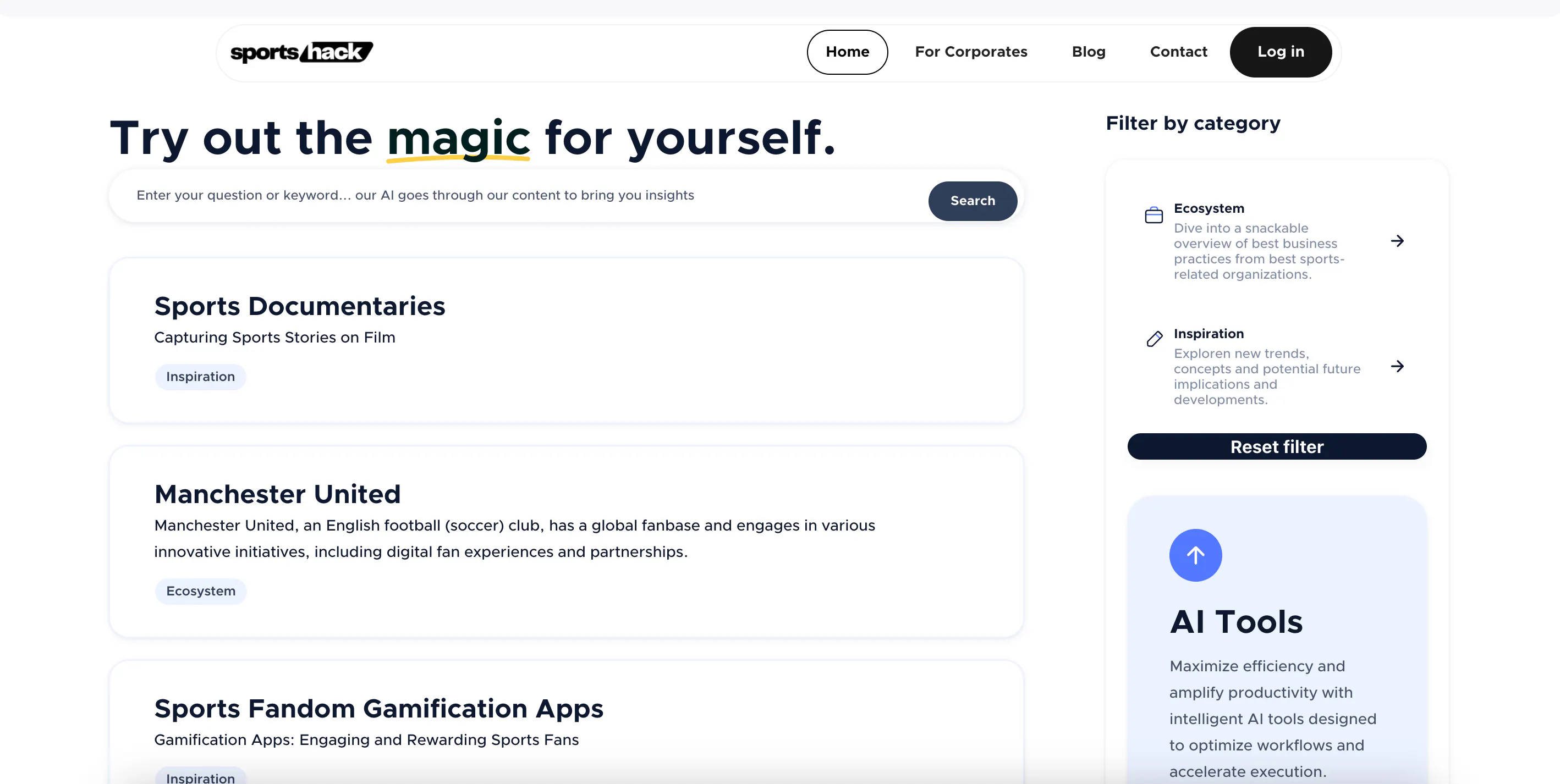Click 'Dive into a snackable overview' description

tap(1259, 251)
